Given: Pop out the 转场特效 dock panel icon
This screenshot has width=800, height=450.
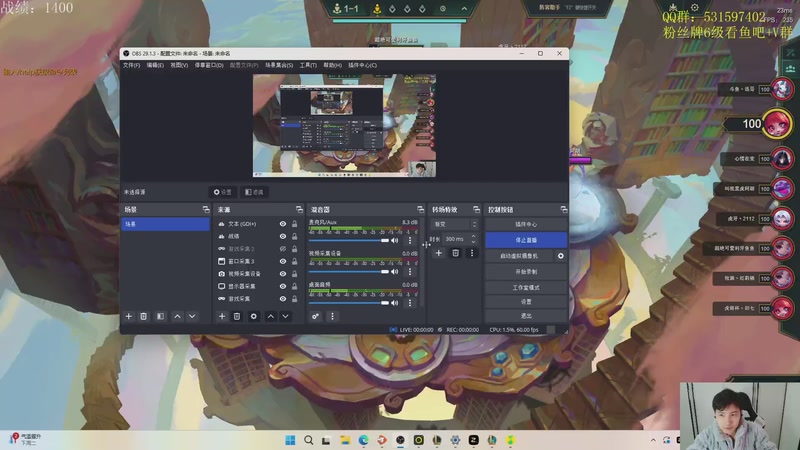Looking at the screenshot, I should coord(476,210).
